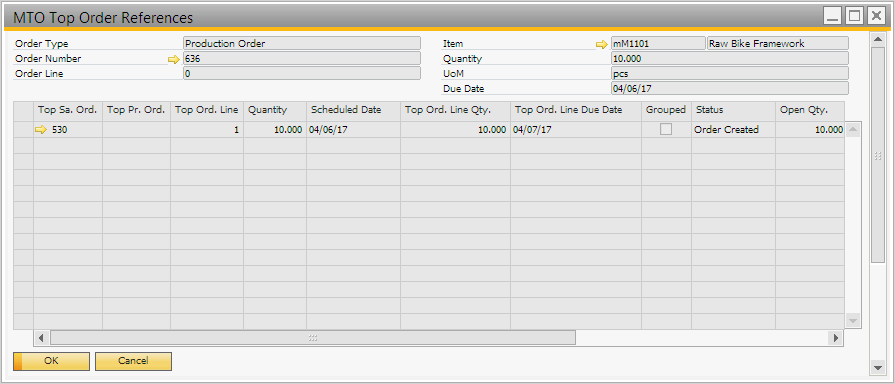Click the table's horizontal scrollbar right arrow
This screenshot has width=895, height=384.
tap(836, 338)
